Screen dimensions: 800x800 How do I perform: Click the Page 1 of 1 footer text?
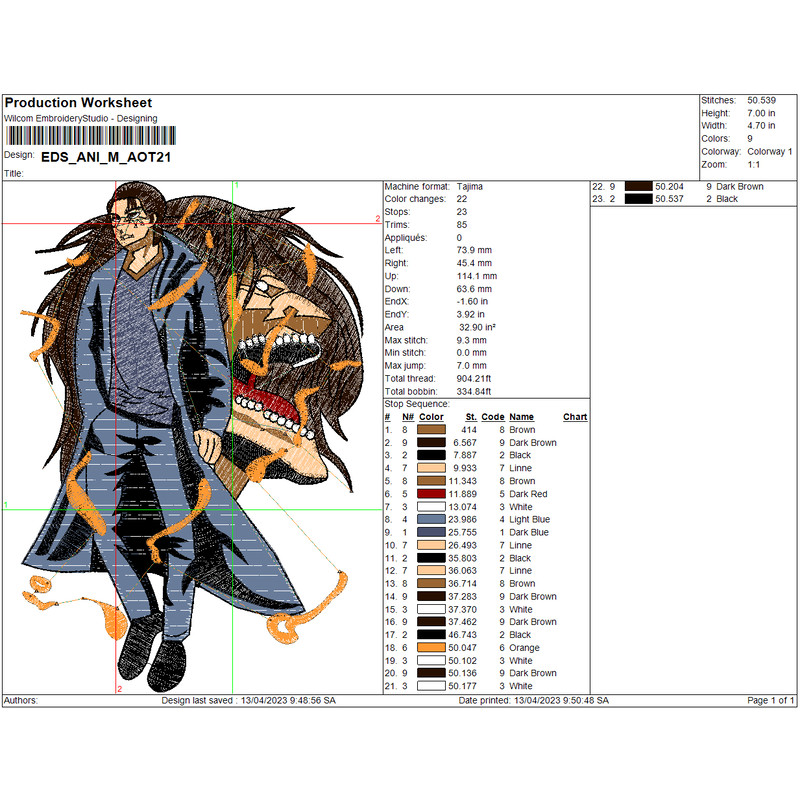point(771,701)
